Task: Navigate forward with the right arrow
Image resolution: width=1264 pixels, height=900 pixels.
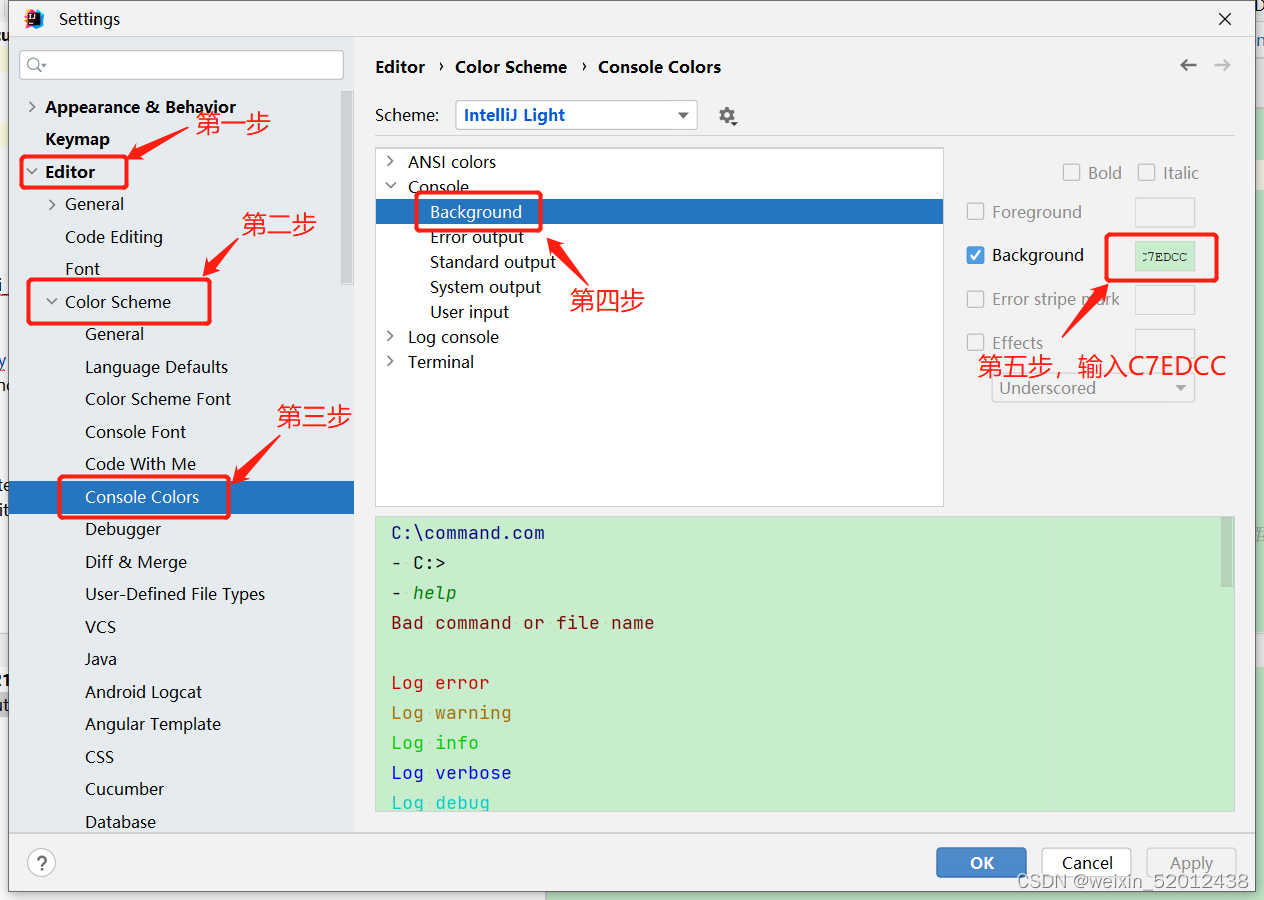Action: pos(1222,65)
